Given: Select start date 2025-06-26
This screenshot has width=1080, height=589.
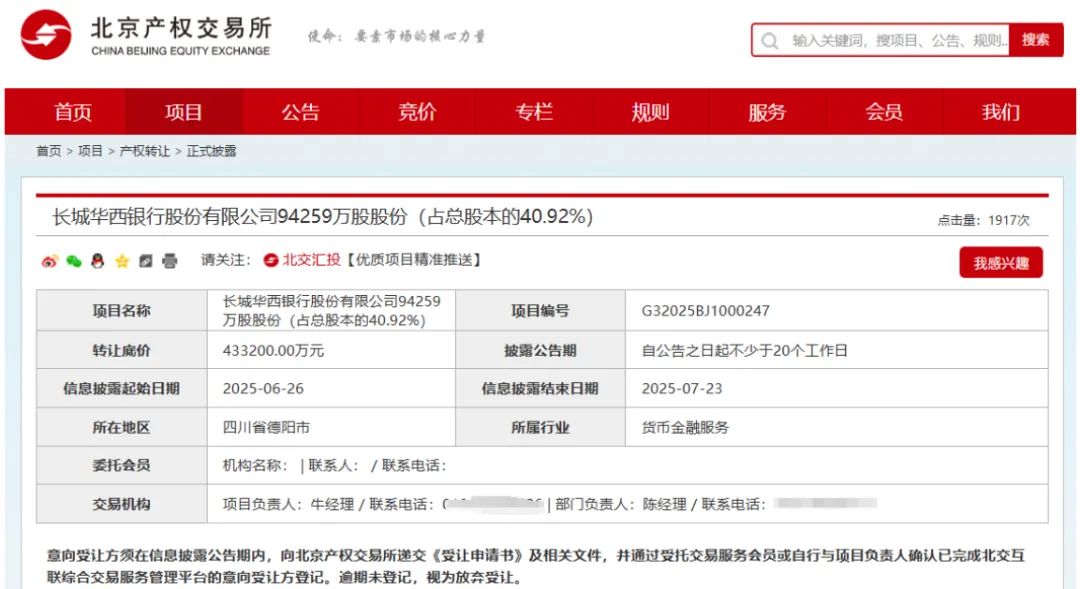Looking at the screenshot, I should pyautogui.click(x=263, y=389).
